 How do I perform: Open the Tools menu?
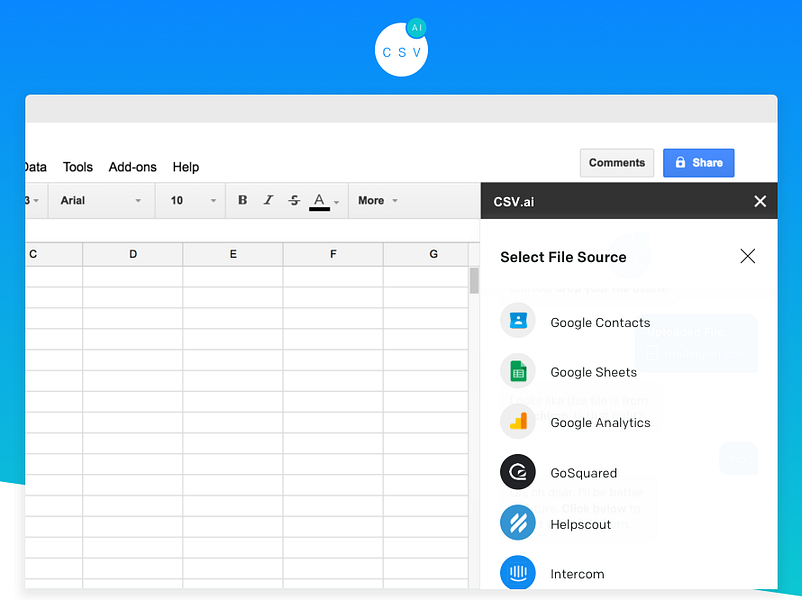click(x=77, y=167)
